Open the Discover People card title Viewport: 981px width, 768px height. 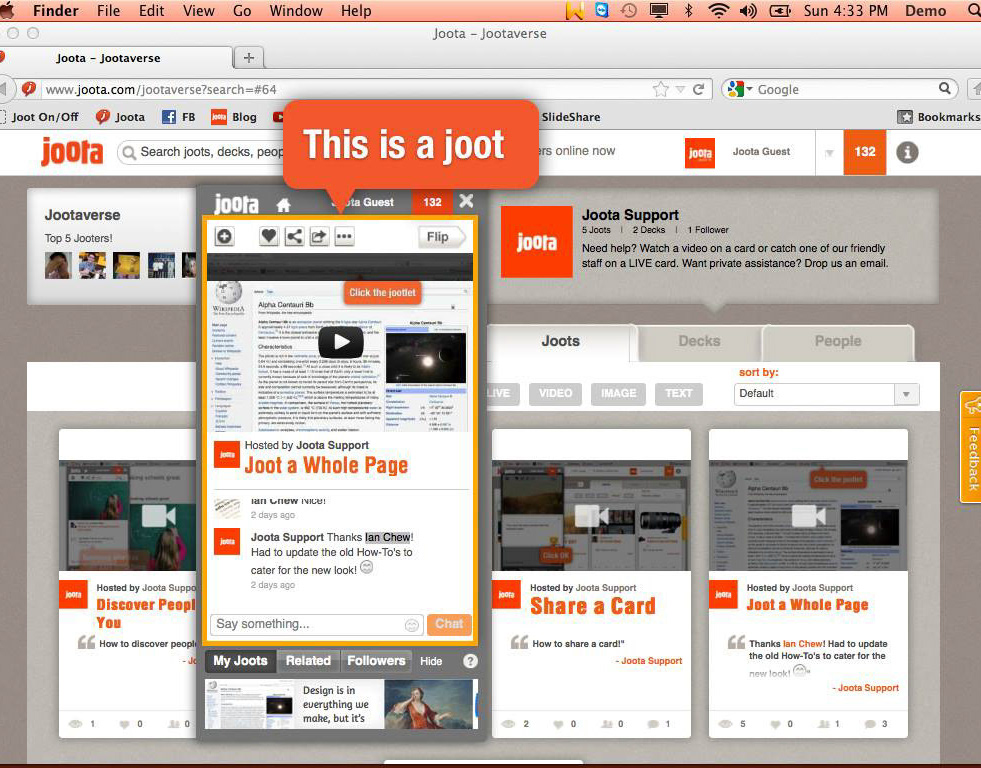[146, 613]
